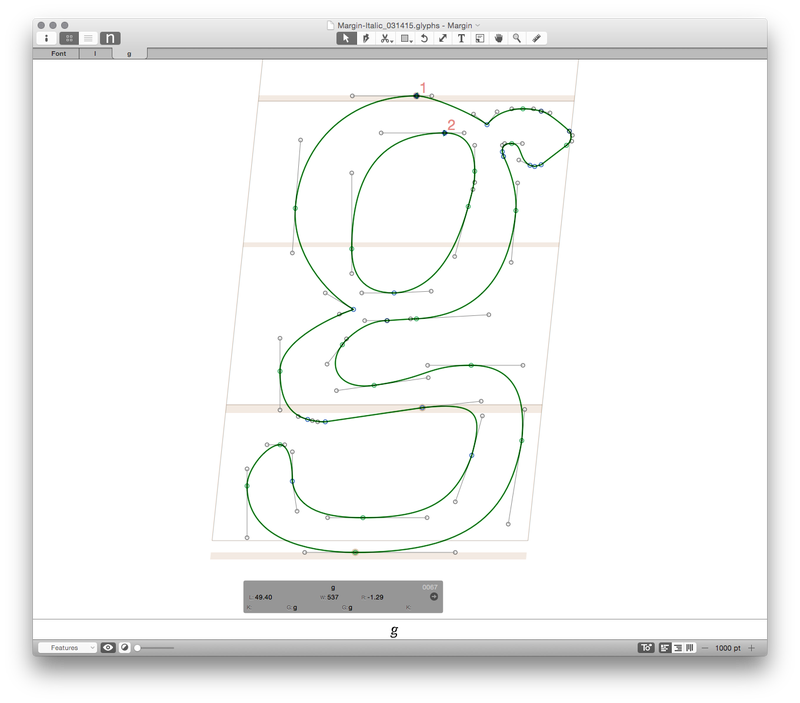The height and width of the screenshot is (703, 800).
Task: Select the Draw pen tool
Action: point(366,38)
